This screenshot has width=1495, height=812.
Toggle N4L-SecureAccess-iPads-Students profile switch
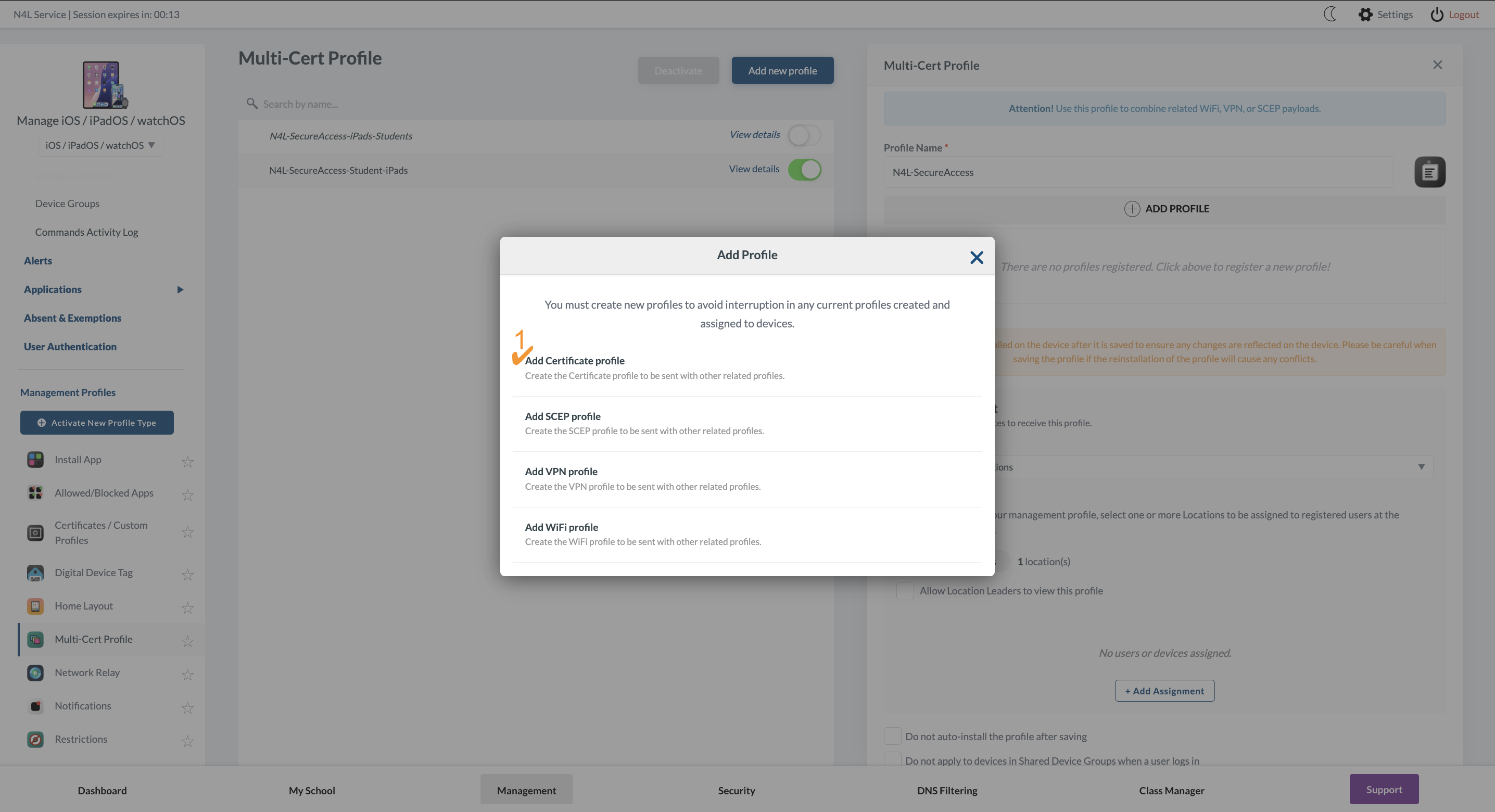[x=804, y=135]
